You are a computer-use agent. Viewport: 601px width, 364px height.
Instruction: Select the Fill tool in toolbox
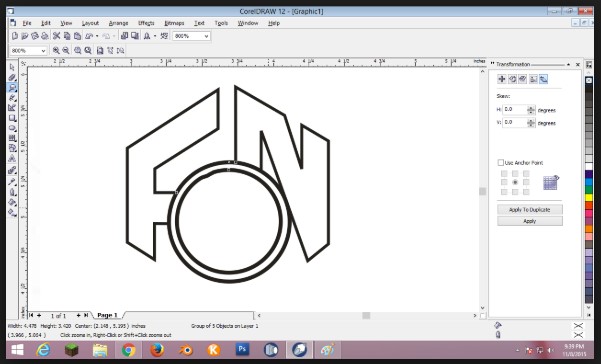coord(12,202)
